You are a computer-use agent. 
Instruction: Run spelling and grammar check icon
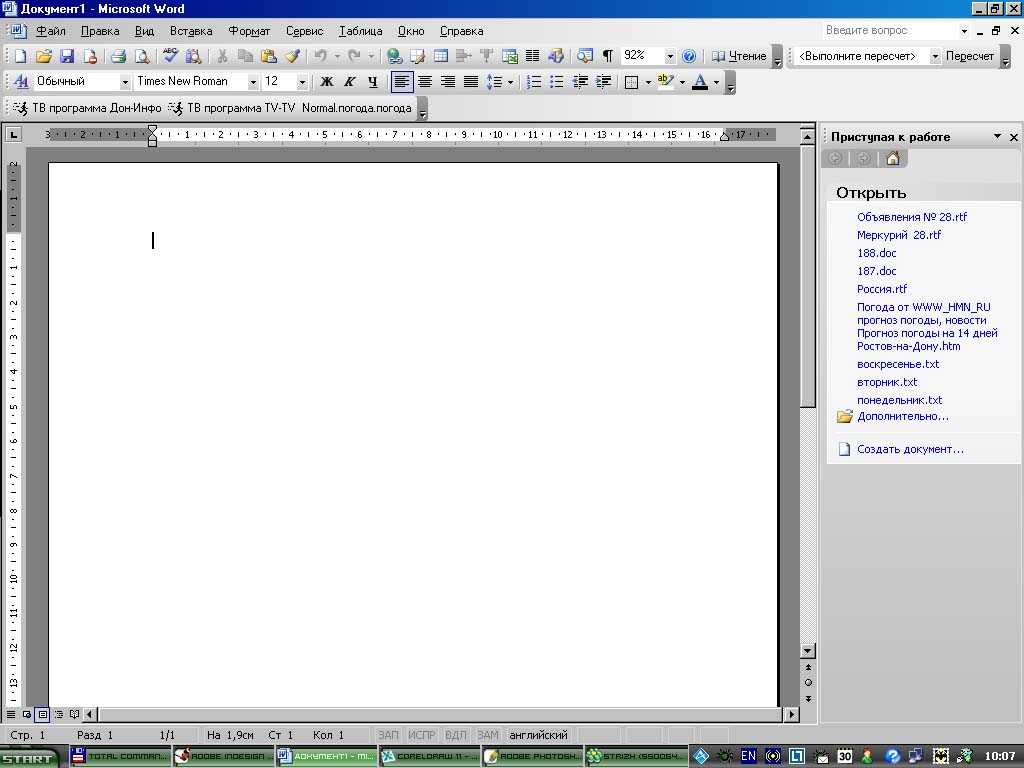[170, 56]
